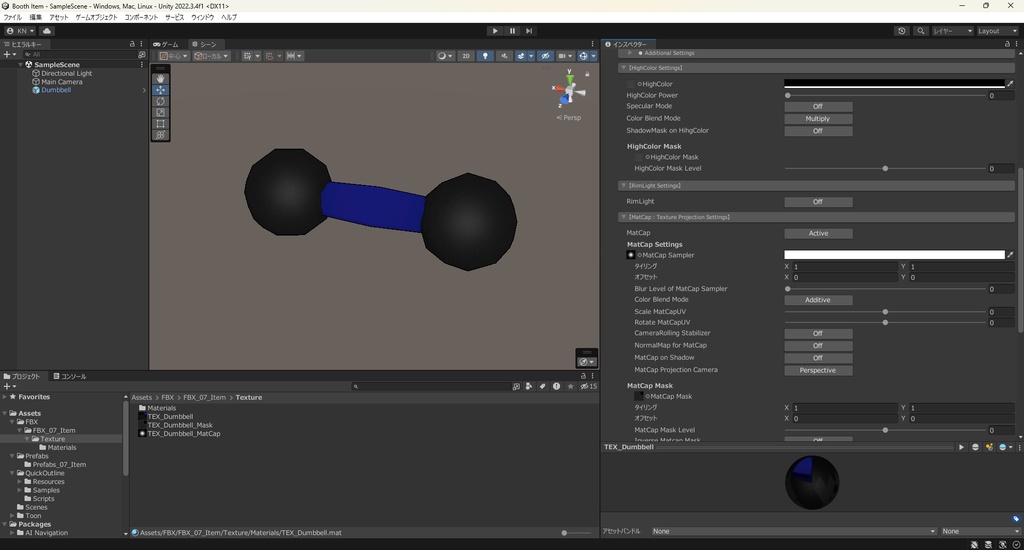
Task: Click the material preview sphere thumbnail
Action: (812, 483)
